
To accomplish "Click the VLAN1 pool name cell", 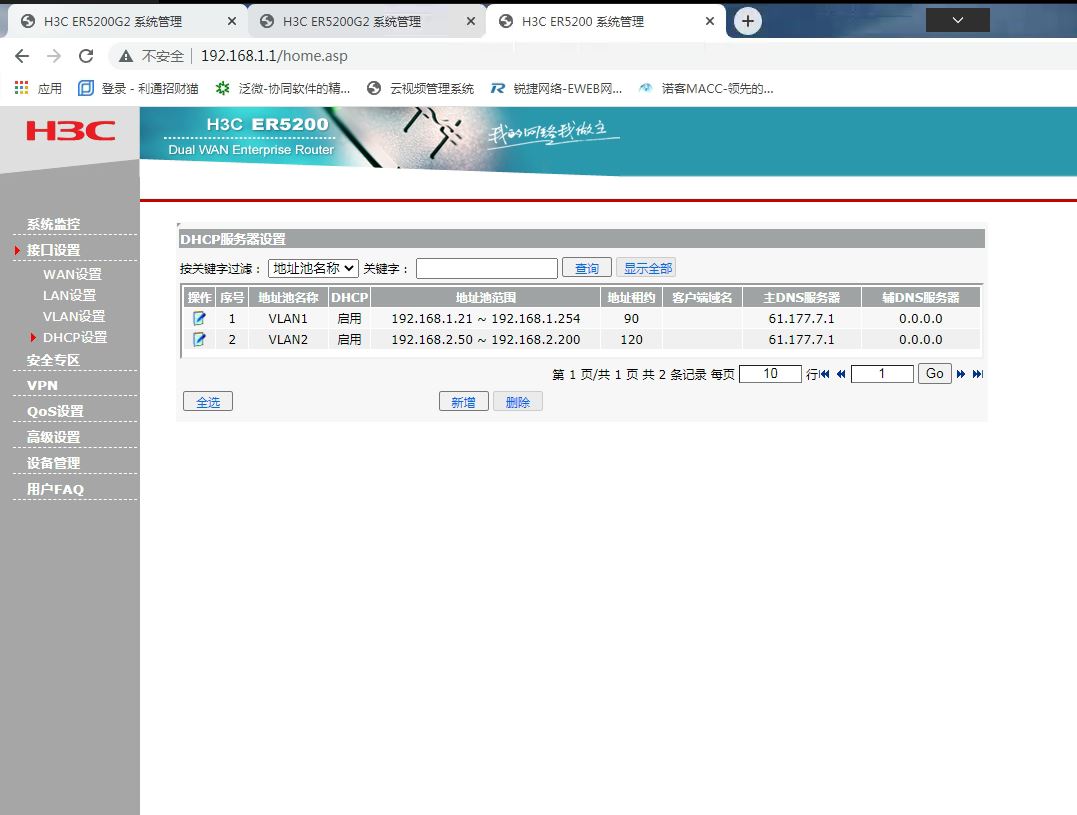I will click(x=288, y=319).
